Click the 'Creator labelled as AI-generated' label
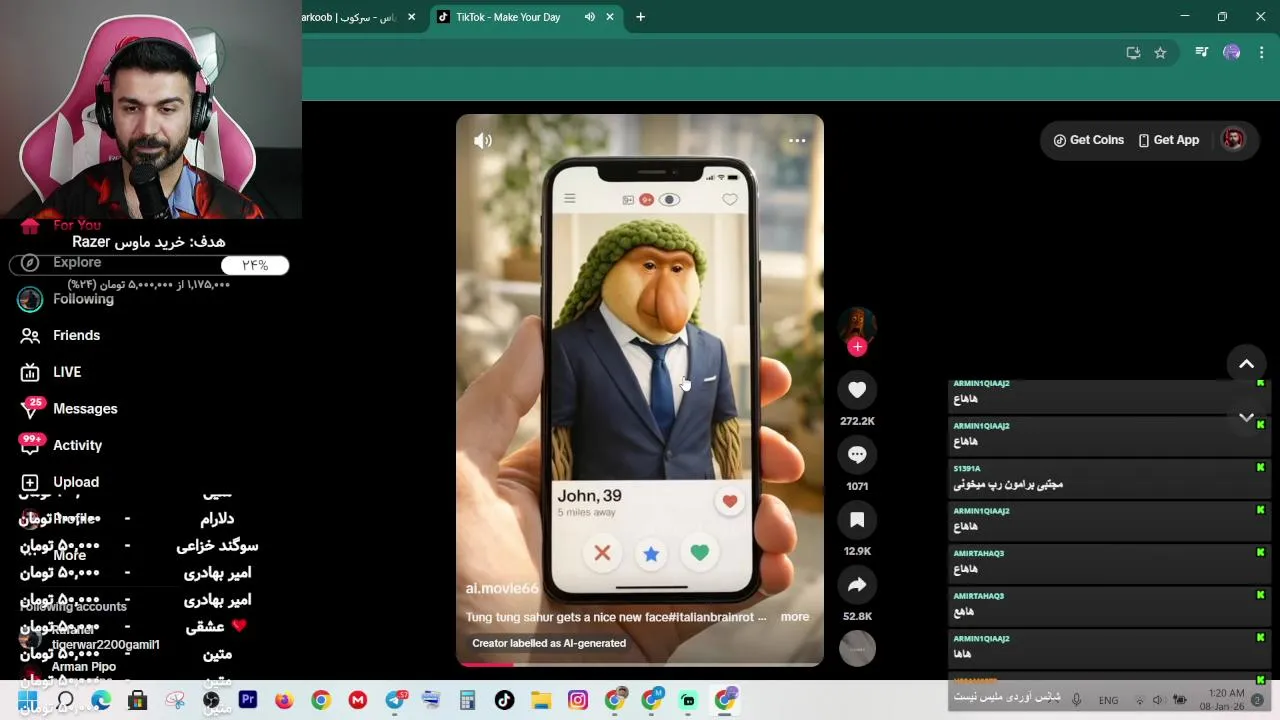 click(549, 643)
